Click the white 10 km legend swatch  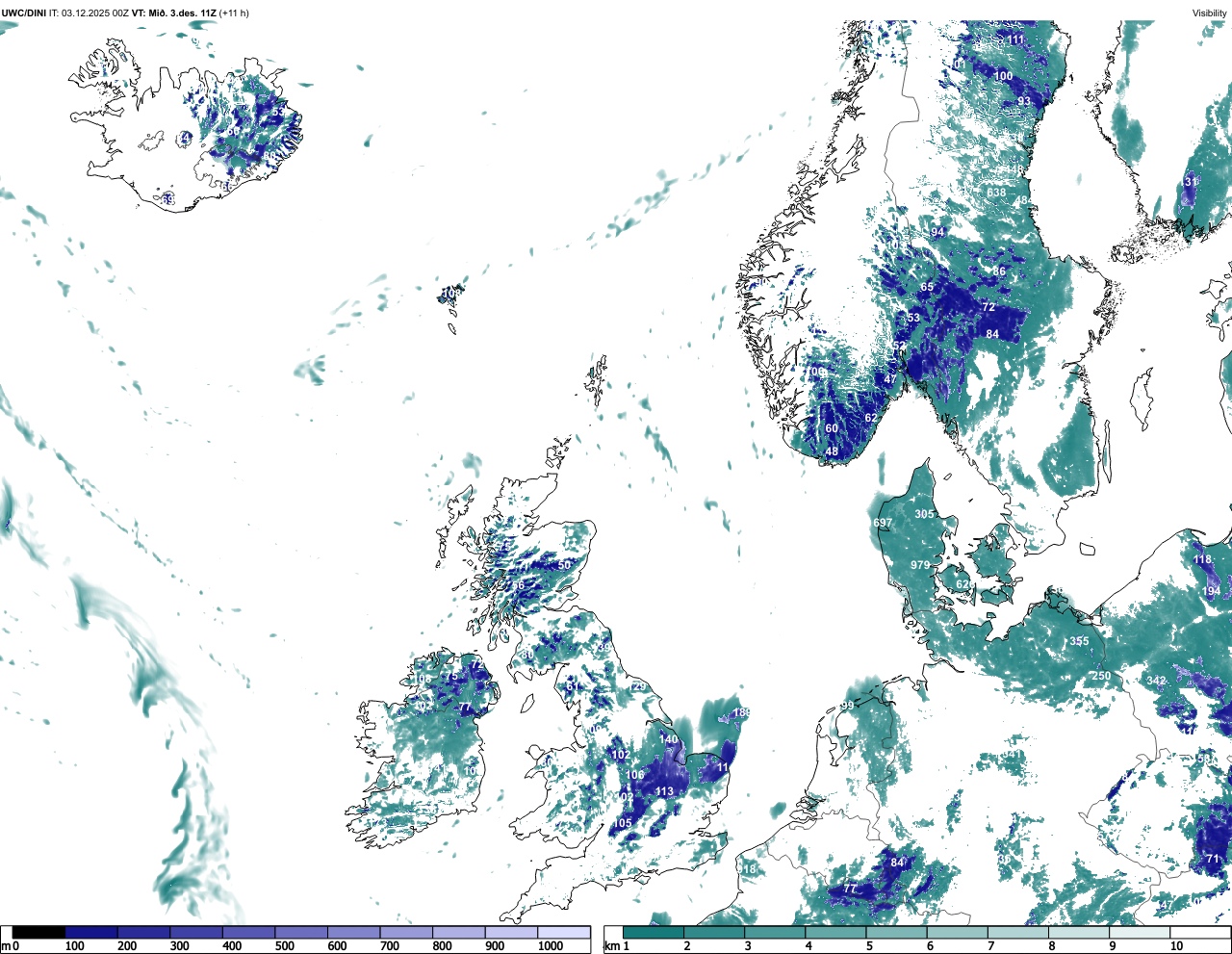click(x=1200, y=932)
